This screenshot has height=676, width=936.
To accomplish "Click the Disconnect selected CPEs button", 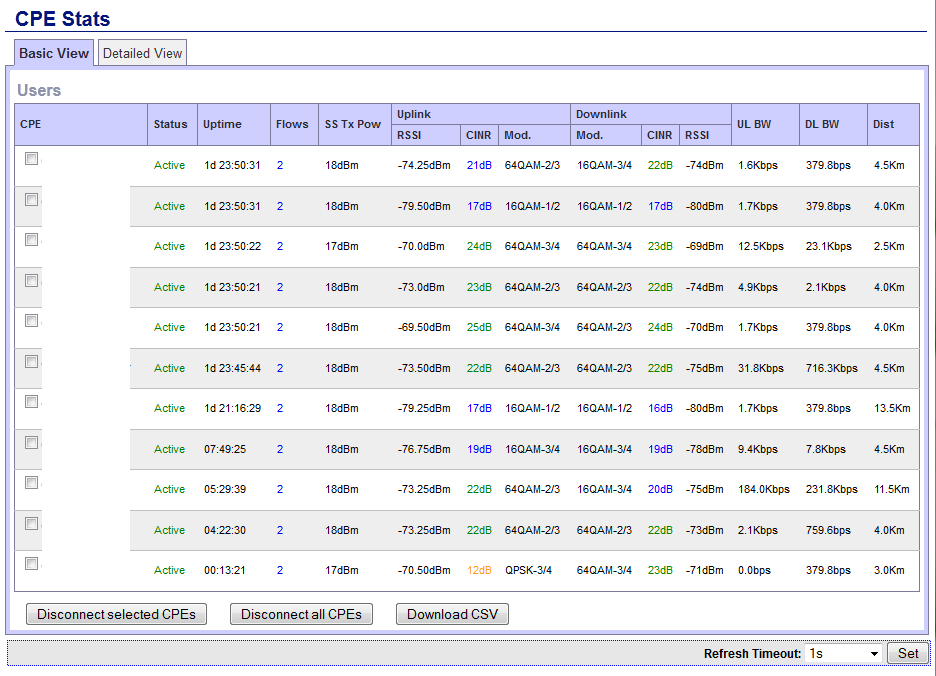I will tap(117, 614).
